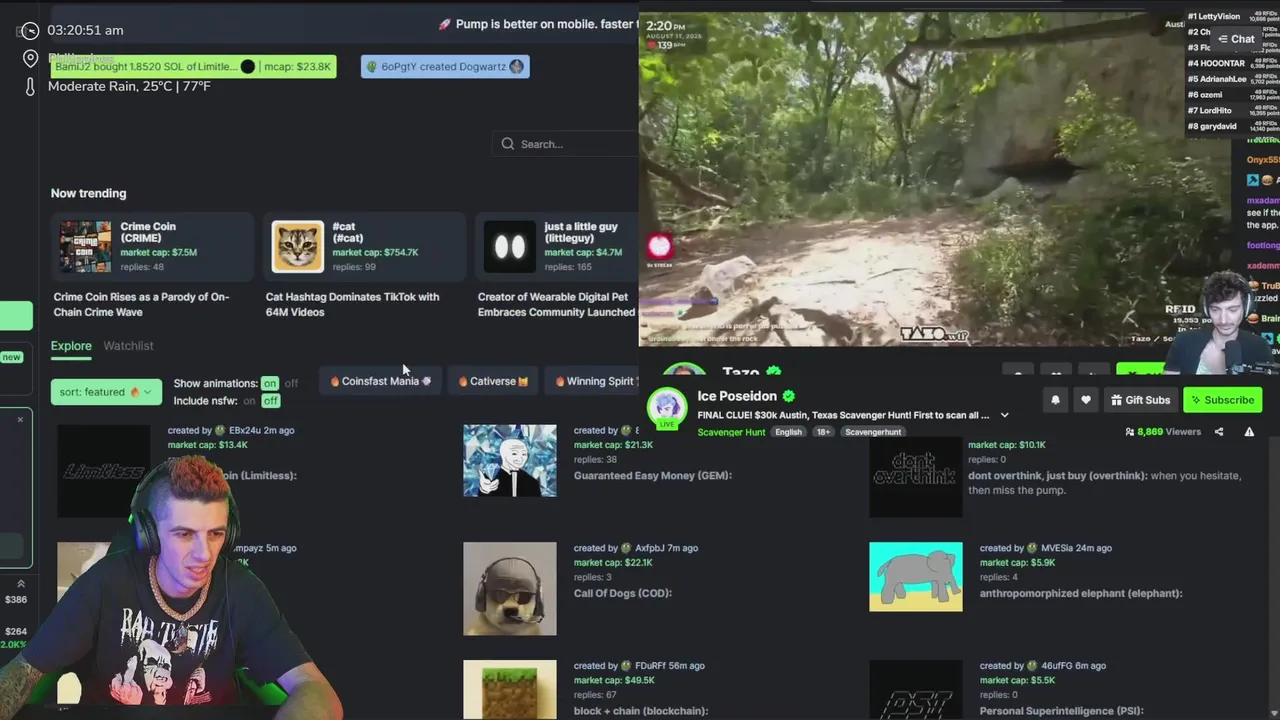
Task: Open the sort: featured dropdown
Action: (106, 392)
